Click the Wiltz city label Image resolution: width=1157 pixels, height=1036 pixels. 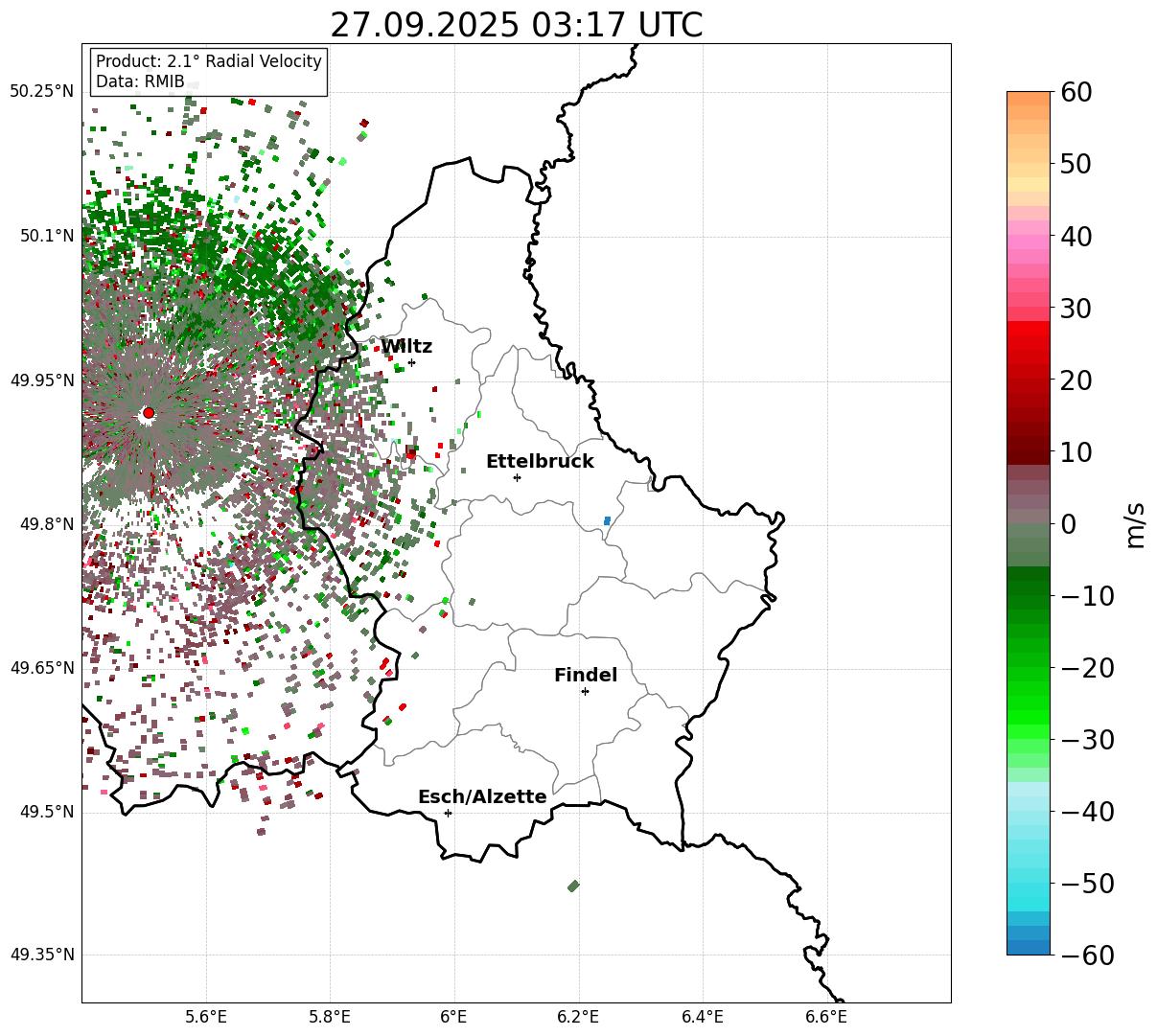point(406,347)
